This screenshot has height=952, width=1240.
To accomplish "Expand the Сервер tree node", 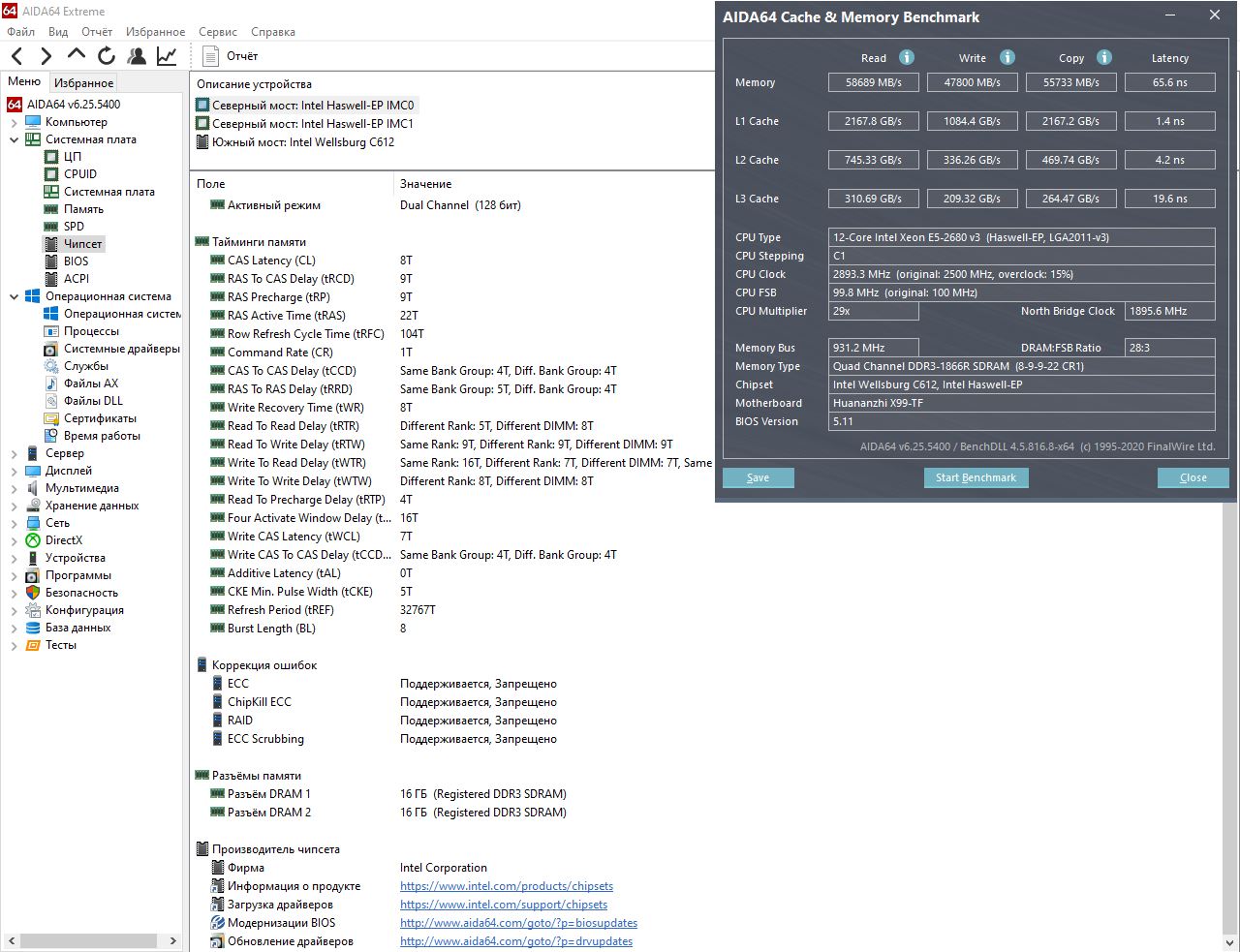I will 14,453.
